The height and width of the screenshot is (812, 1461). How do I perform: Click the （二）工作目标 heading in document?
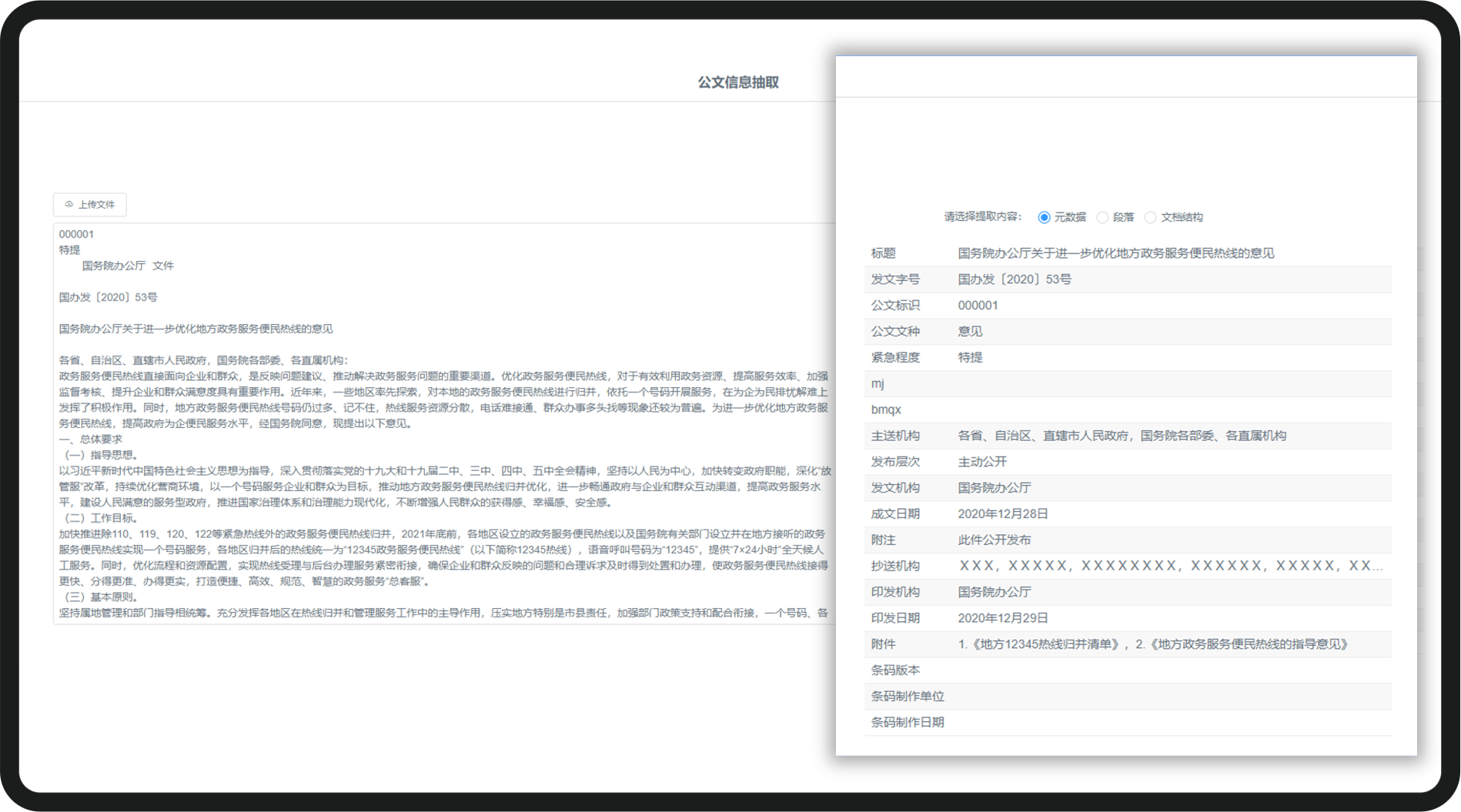pyautogui.click(x=99, y=518)
